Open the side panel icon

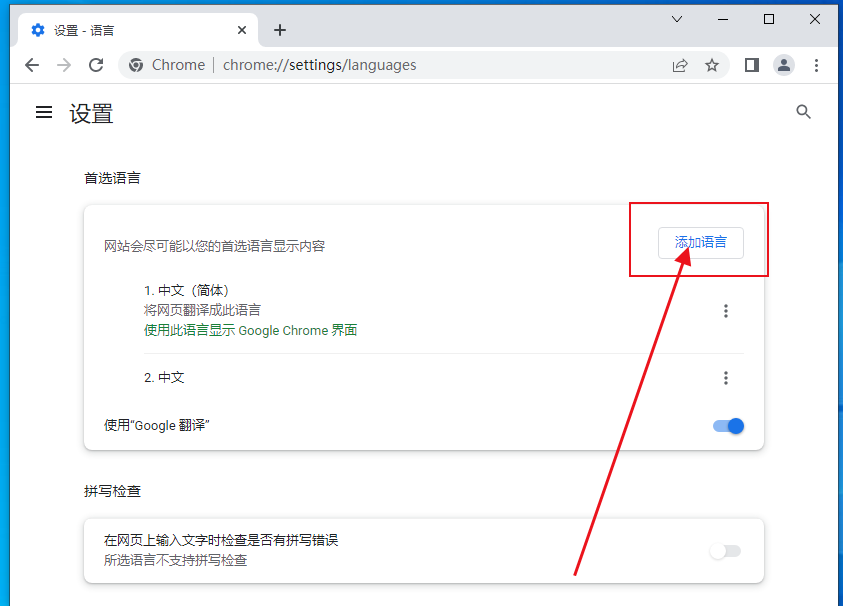pos(751,65)
